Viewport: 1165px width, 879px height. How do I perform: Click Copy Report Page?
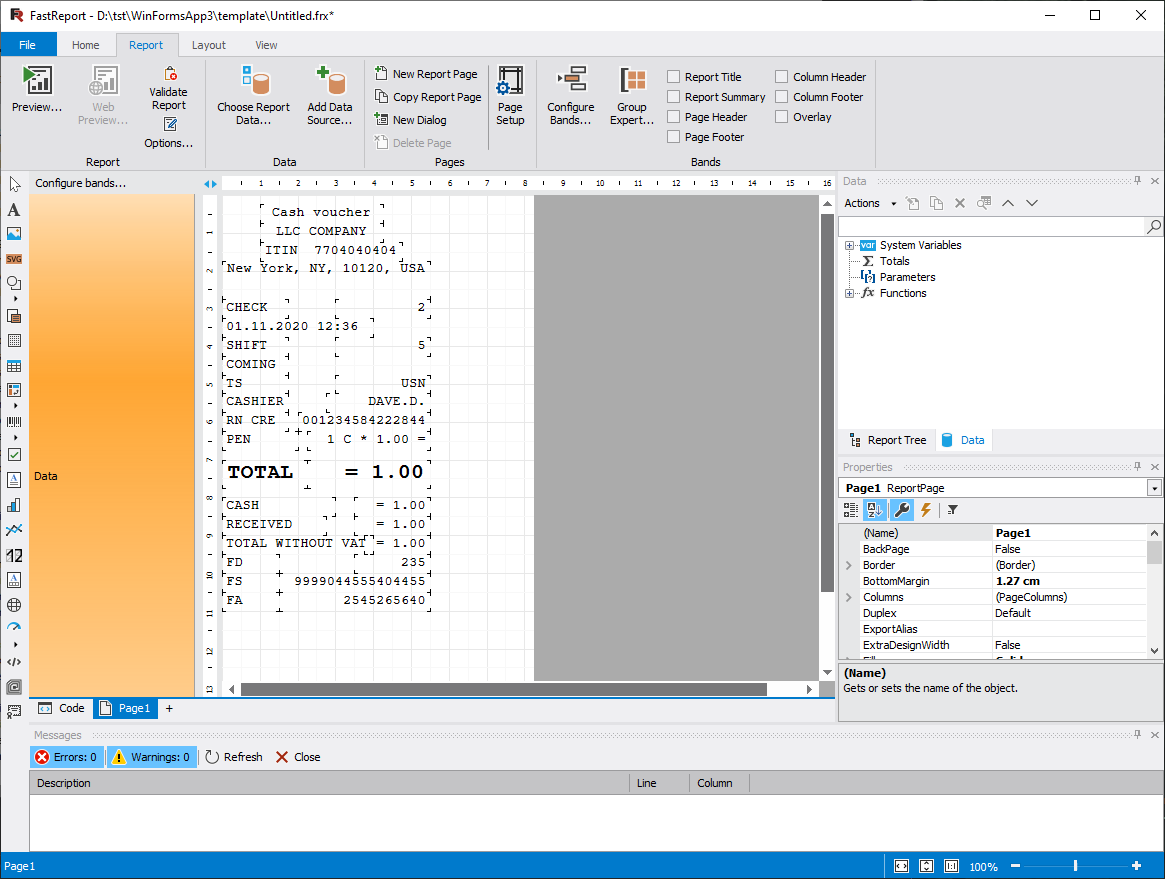click(x=428, y=97)
